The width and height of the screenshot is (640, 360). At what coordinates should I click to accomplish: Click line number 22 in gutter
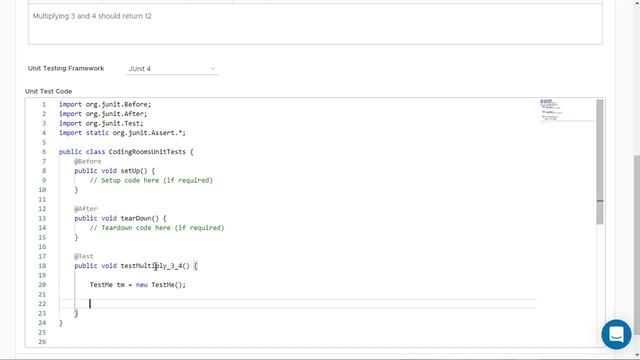click(42, 304)
